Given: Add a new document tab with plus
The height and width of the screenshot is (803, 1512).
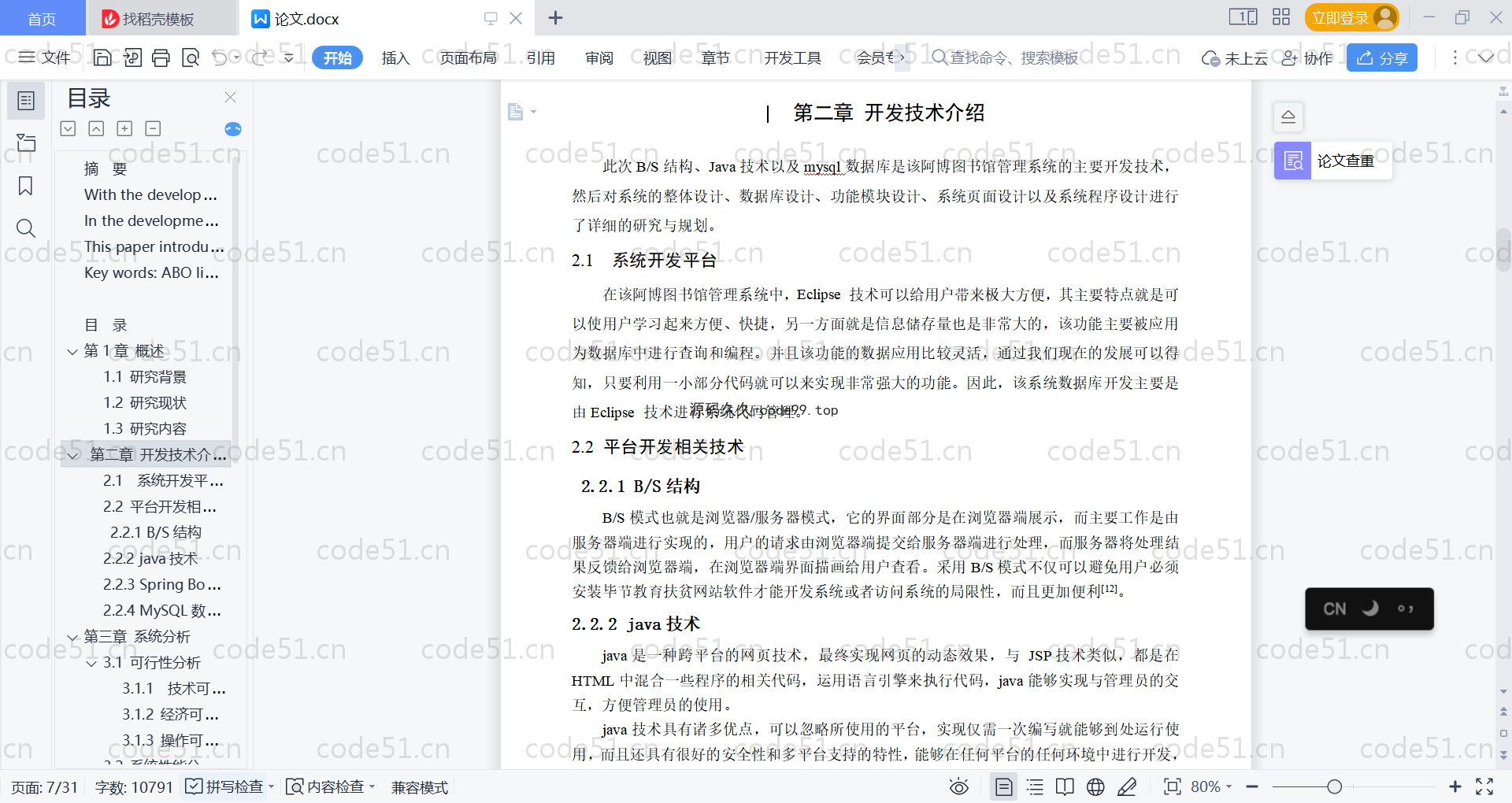Looking at the screenshot, I should click(x=555, y=18).
